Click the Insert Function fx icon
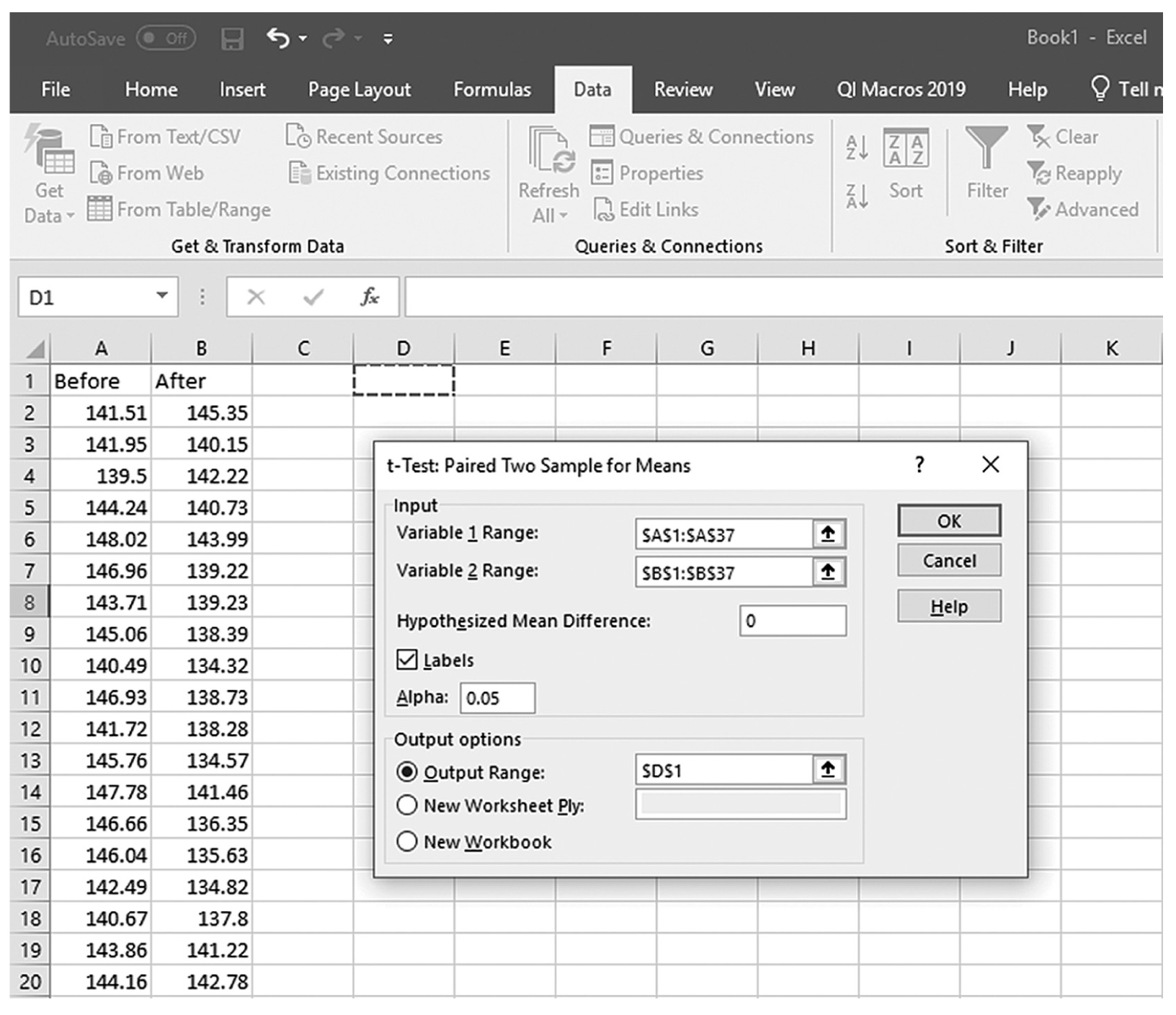 tap(370, 297)
